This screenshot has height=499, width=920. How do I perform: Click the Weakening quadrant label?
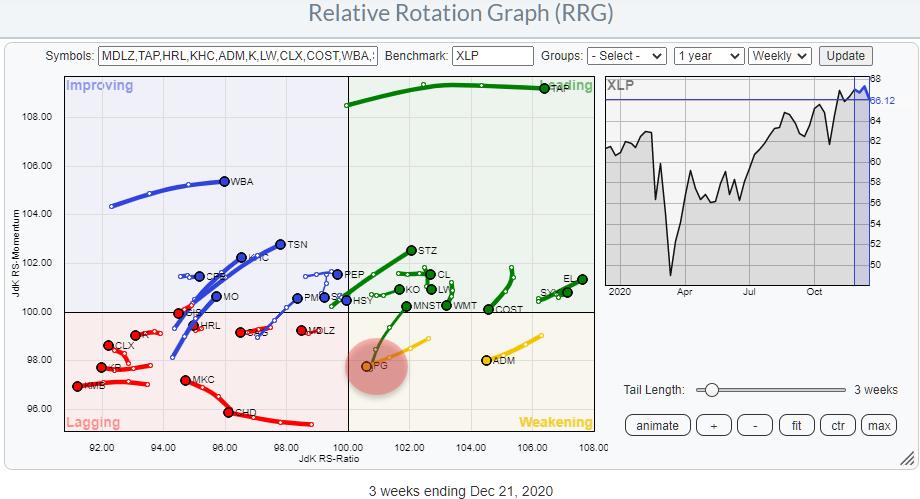coord(556,422)
